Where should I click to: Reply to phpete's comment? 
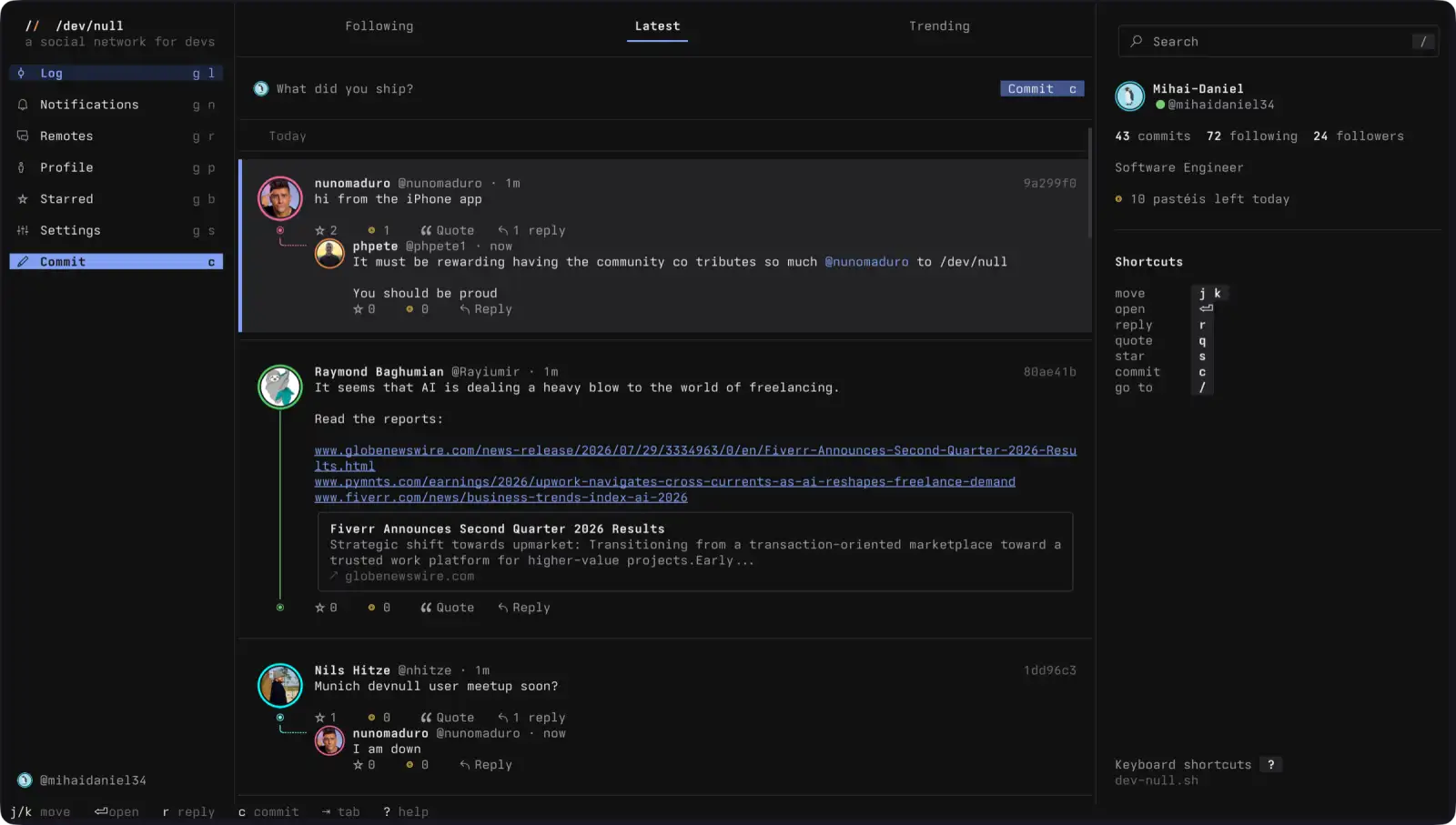(x=485, y=309)
